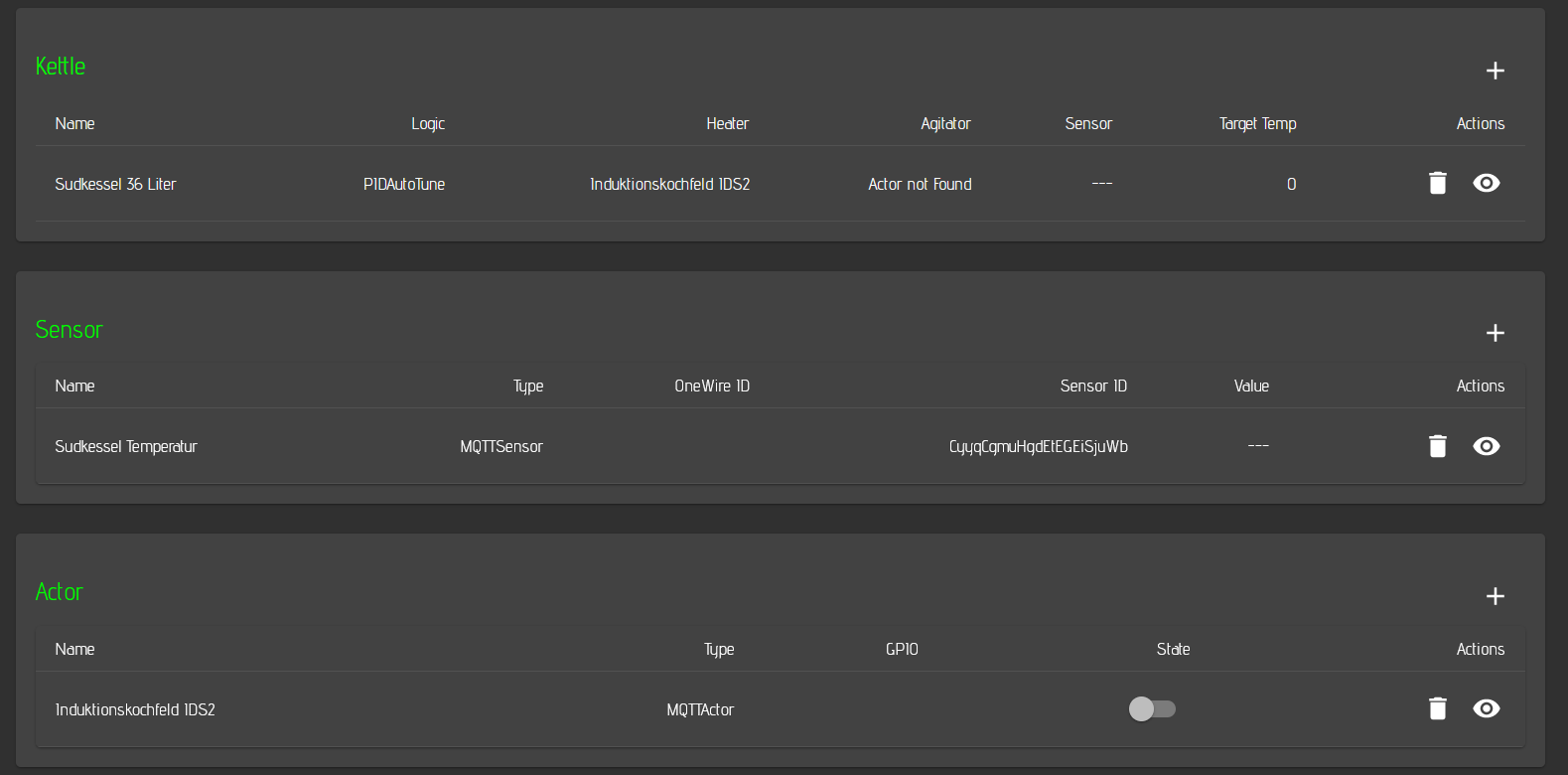
Task: Click the MQTTActor type cell
Action: [x=699, y=709]
